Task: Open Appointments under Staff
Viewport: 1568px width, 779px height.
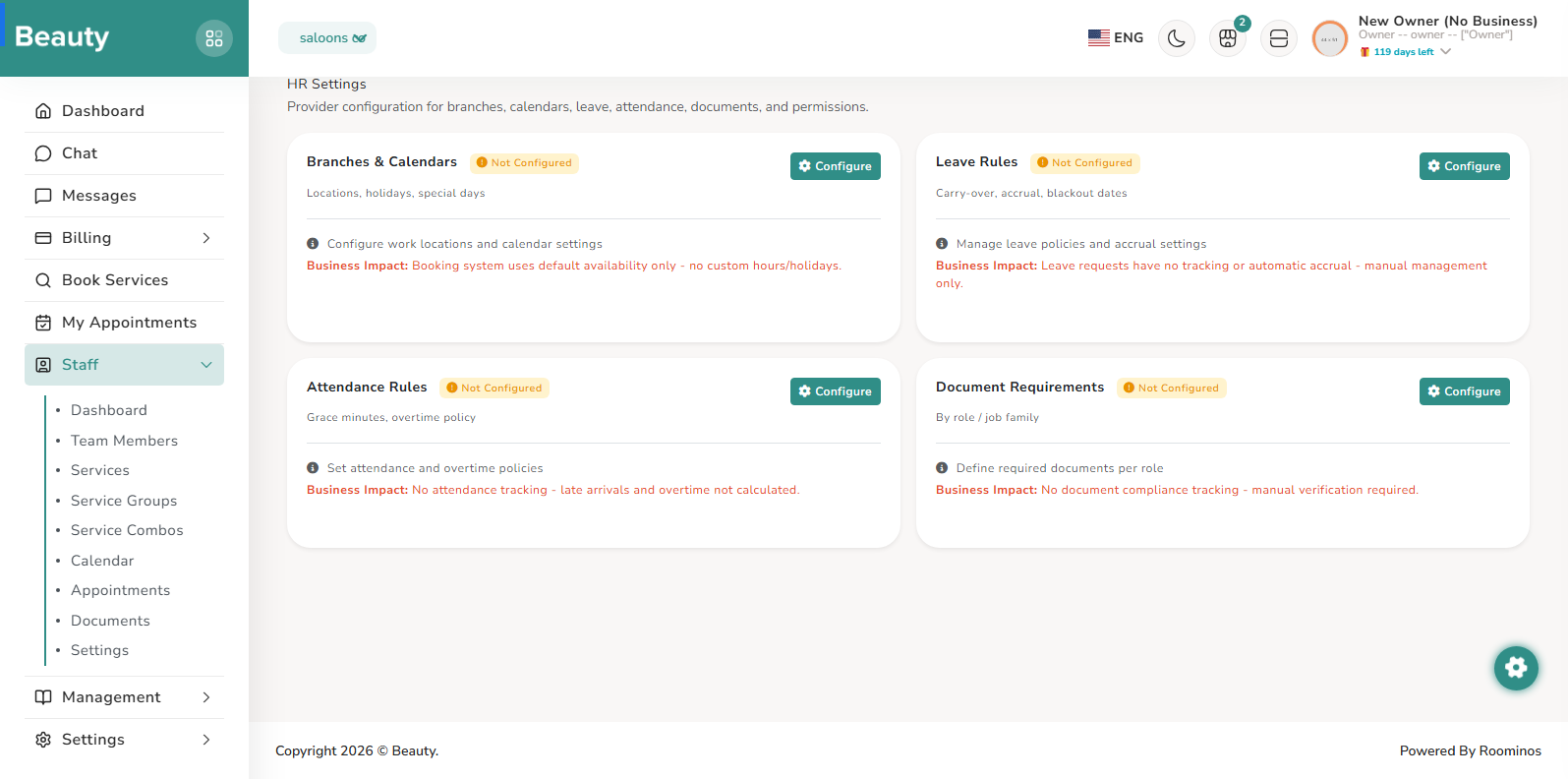Action: coord(120,590)
